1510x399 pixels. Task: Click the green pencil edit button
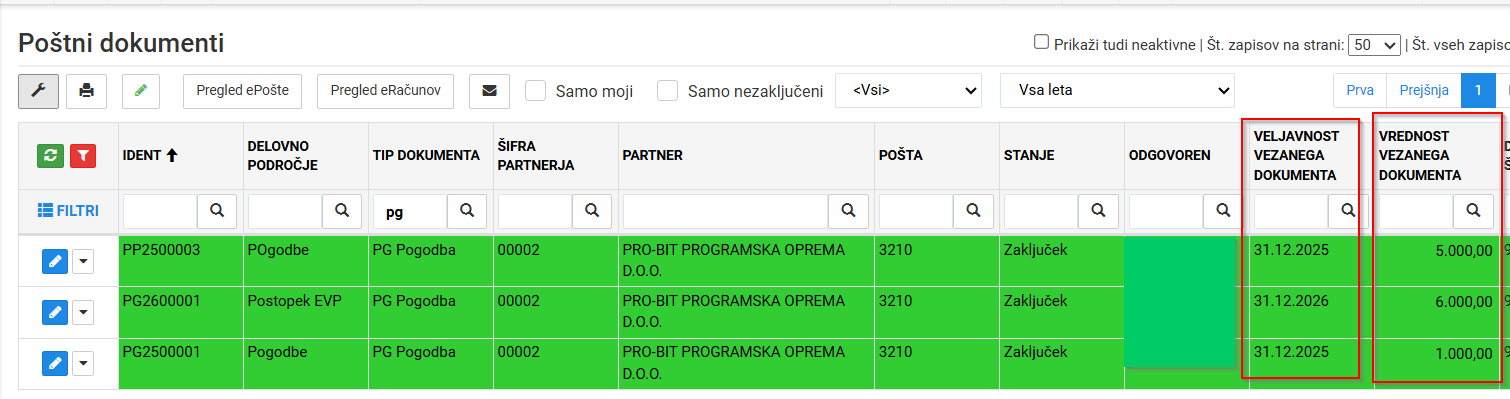(x=141, y=91)
